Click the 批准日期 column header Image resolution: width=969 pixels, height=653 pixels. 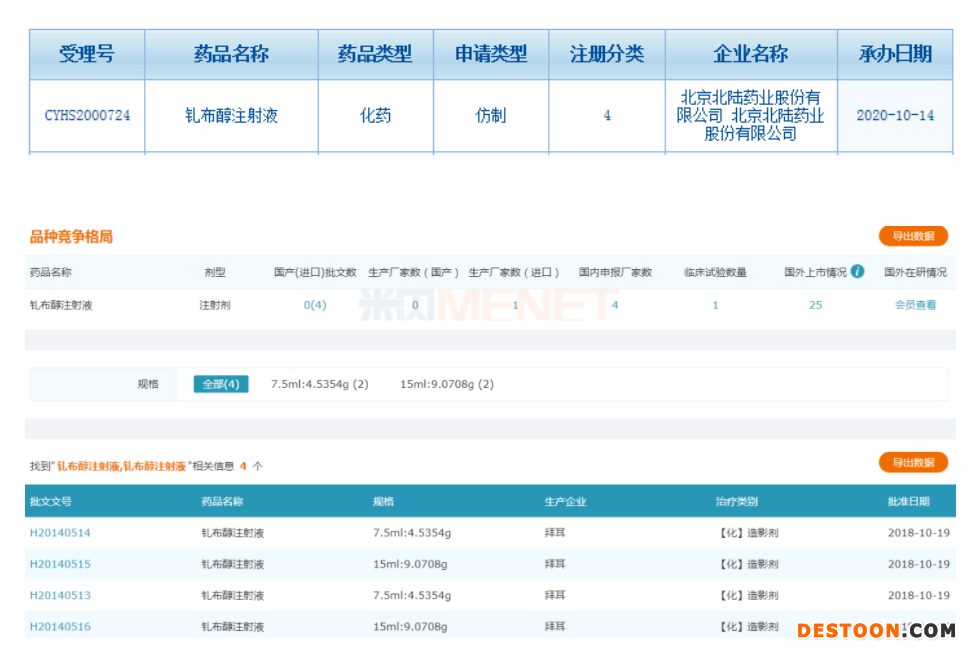pos(908,501)
